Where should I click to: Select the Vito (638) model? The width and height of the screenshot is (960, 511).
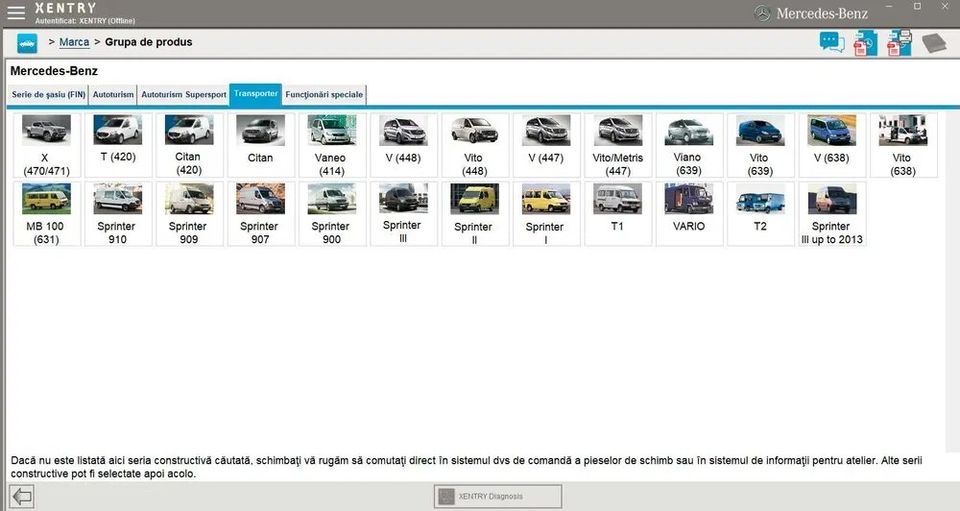pyautogui.click(x=904, y=145)
